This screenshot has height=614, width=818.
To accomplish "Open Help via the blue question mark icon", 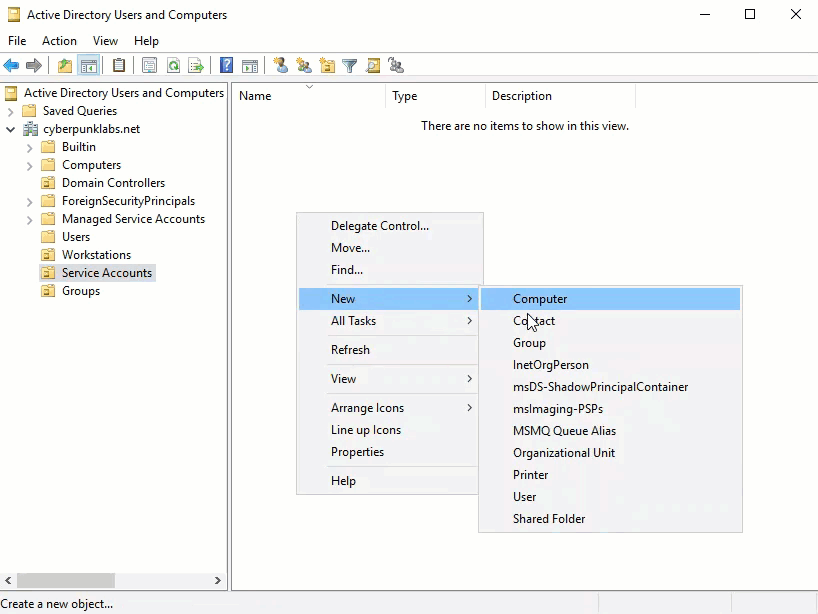I will tap(226, 66).
